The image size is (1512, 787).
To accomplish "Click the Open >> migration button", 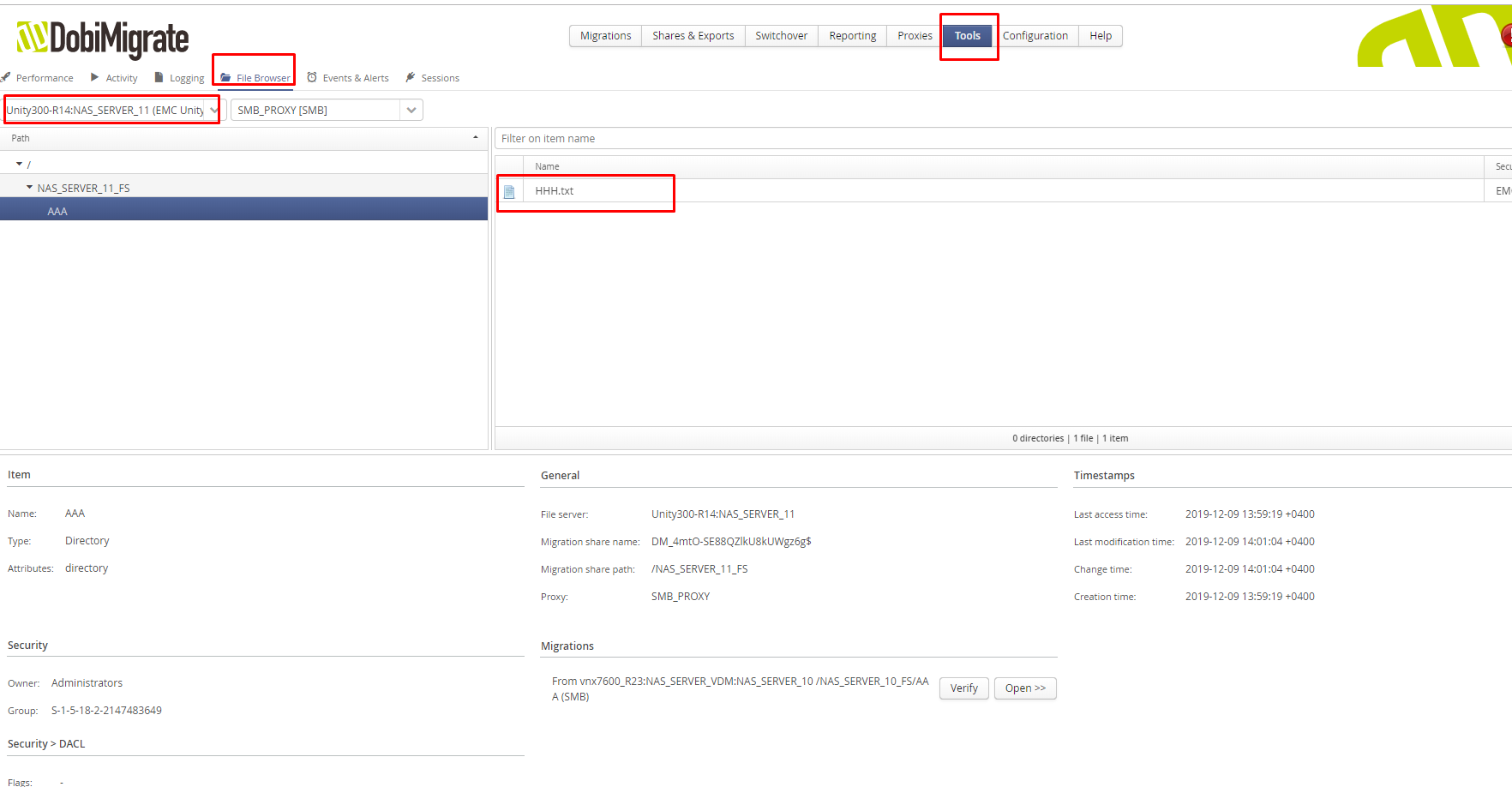I will click(1025, 688).
